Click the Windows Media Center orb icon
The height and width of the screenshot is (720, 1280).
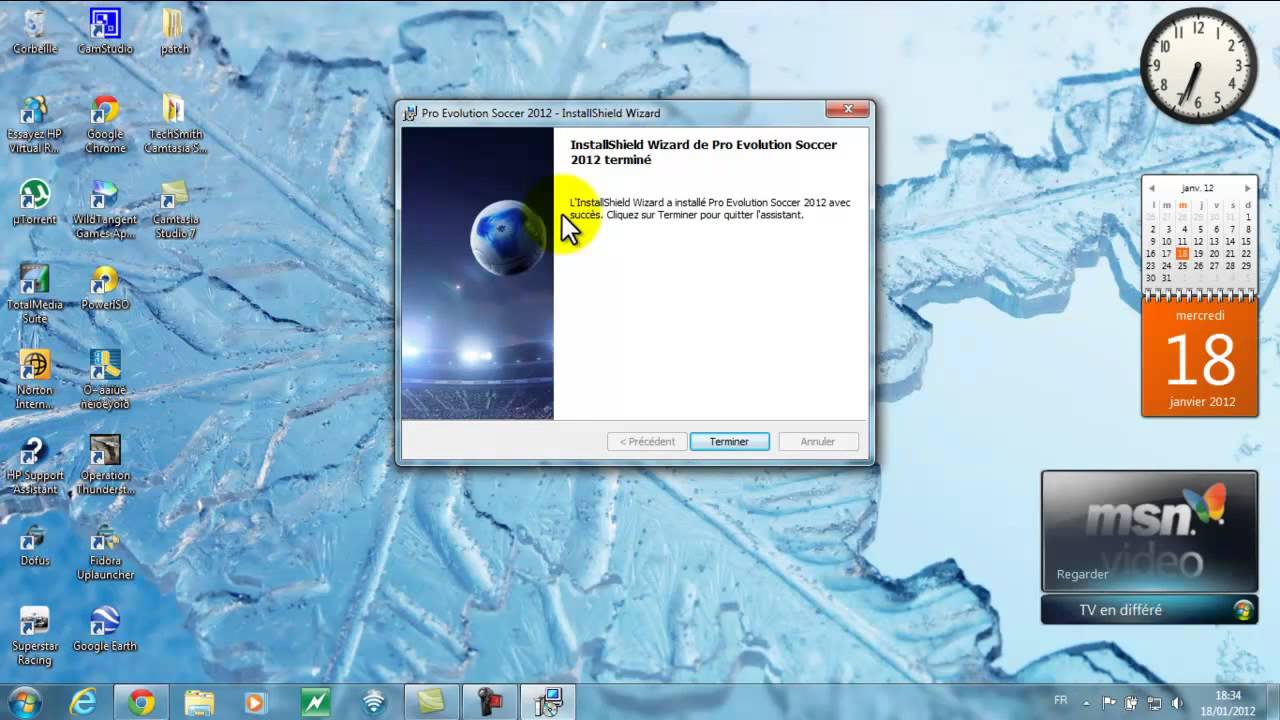pos(1243,610)
